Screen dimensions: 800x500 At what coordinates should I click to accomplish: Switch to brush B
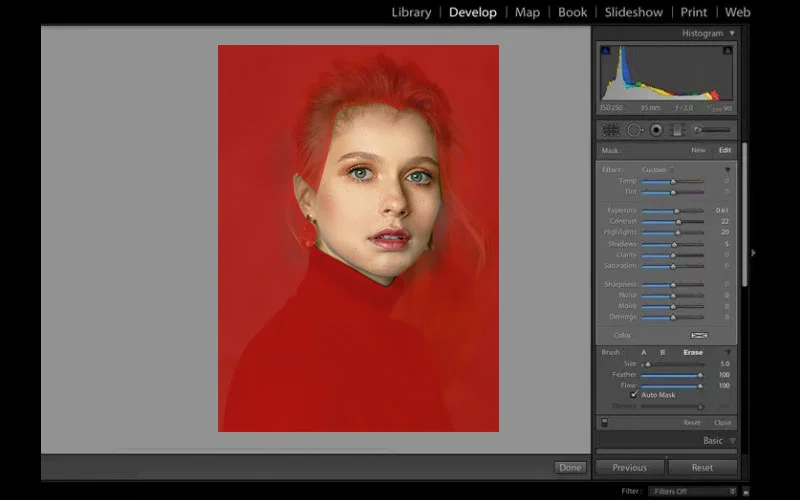click(x=662, y=352)
